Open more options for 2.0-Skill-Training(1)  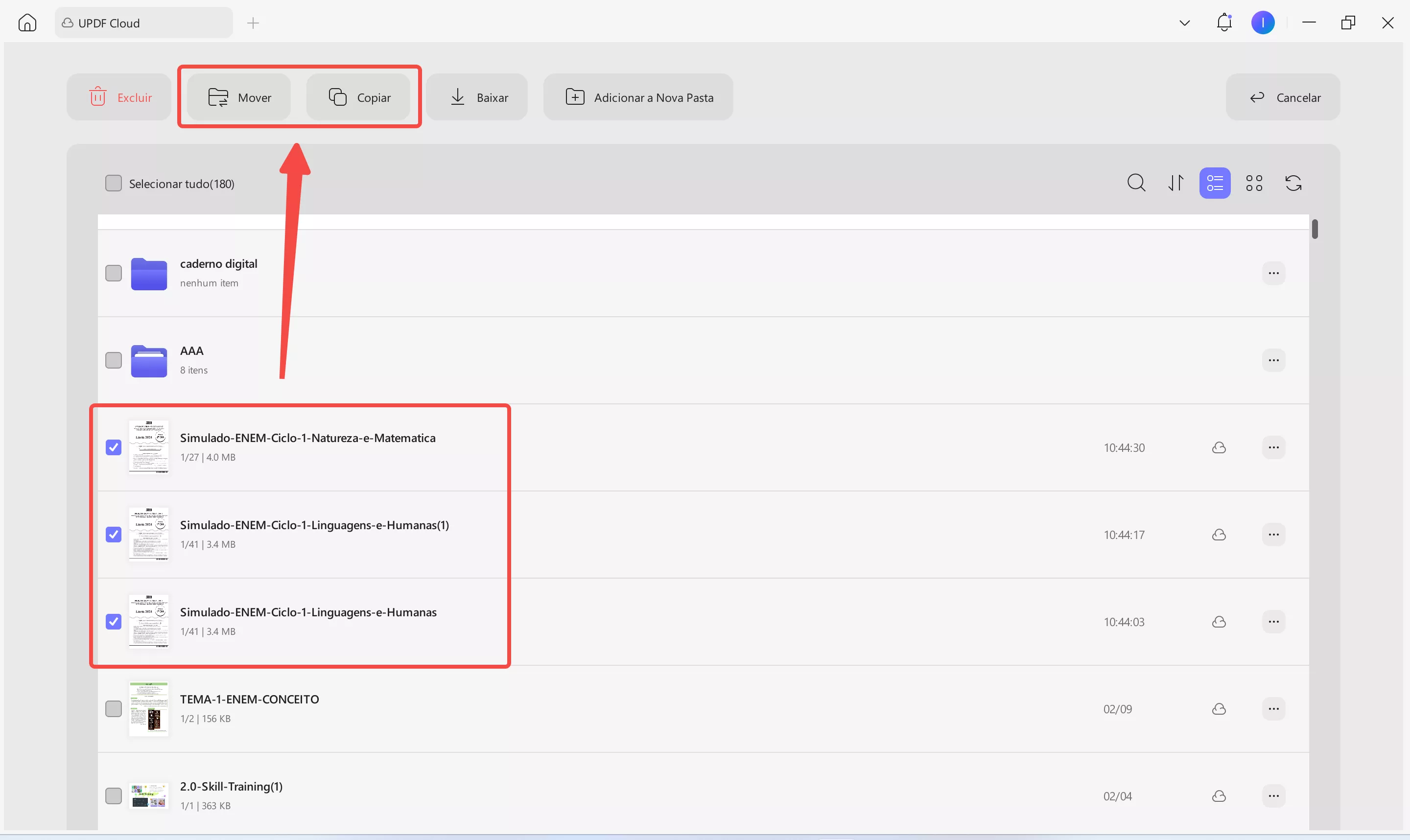click(x=1273, y=796)
